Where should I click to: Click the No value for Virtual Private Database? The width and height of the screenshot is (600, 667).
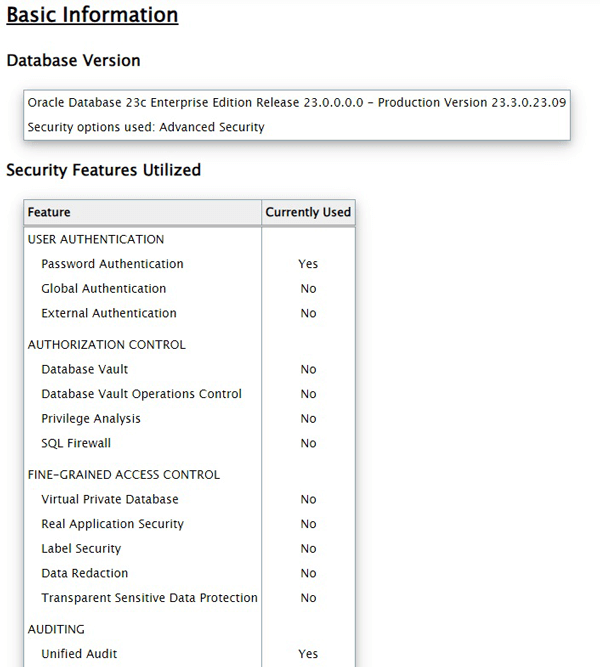308,499
